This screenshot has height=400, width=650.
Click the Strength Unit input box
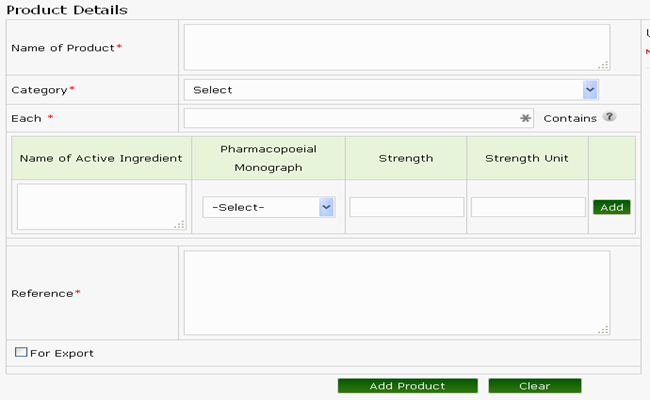pos(528,207)
